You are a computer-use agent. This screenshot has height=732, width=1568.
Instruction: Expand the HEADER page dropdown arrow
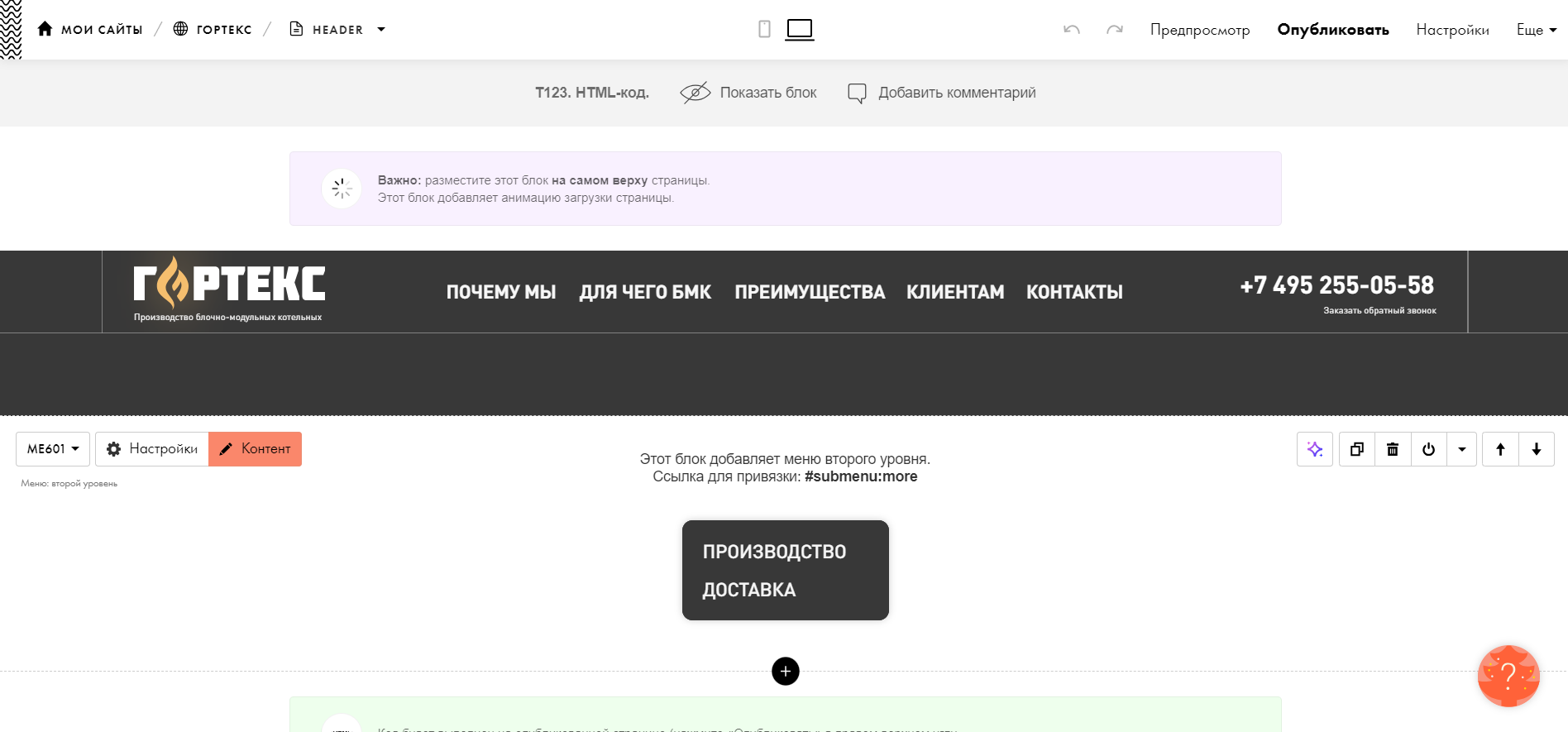(381, 29)
